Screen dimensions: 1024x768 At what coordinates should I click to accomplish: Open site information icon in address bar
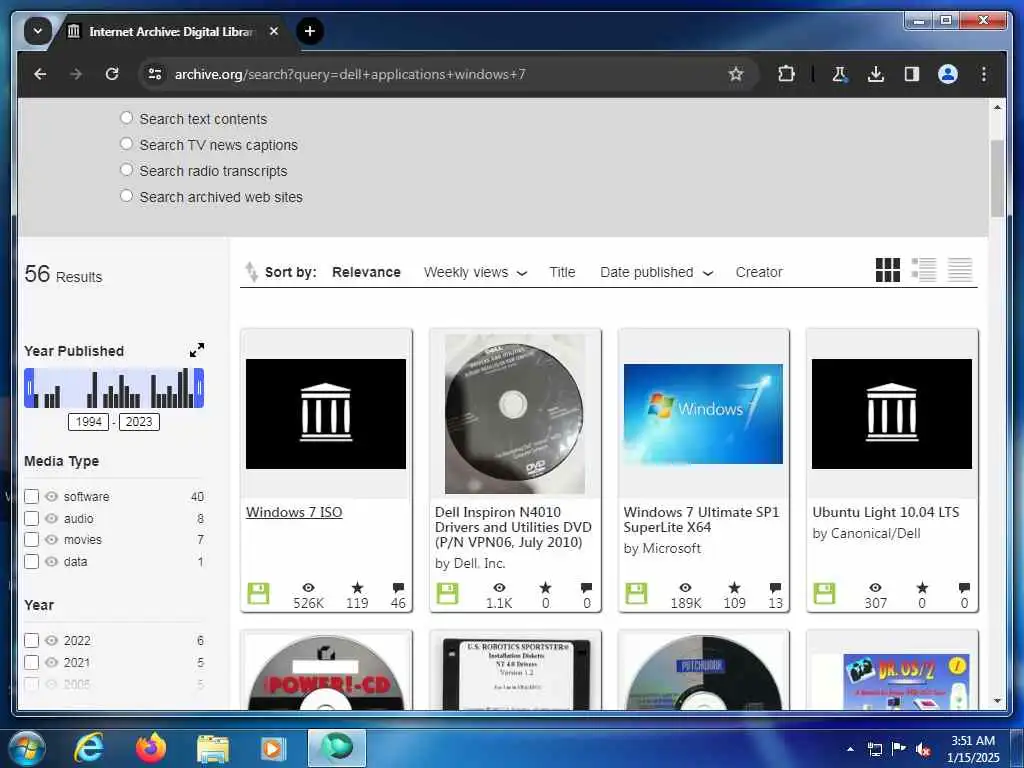coord(155,74)
